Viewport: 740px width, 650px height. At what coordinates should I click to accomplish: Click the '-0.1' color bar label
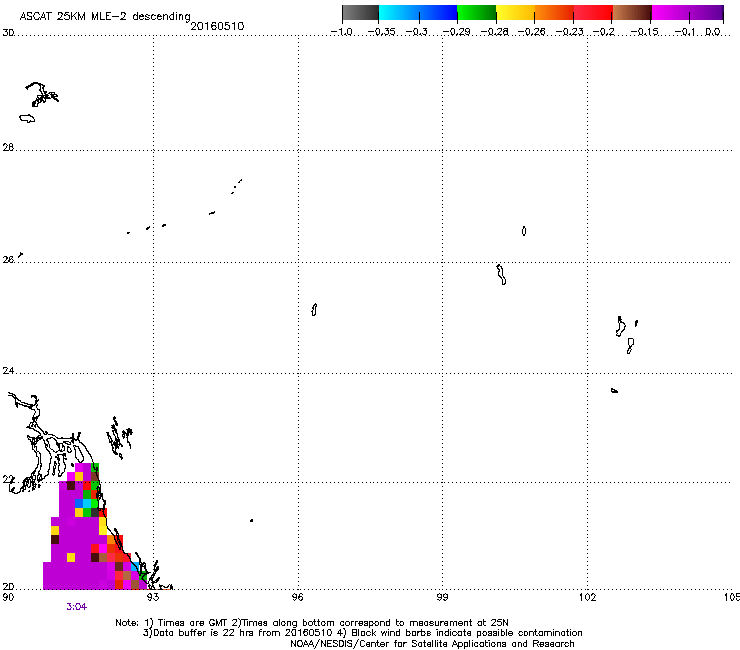[685, 32]
